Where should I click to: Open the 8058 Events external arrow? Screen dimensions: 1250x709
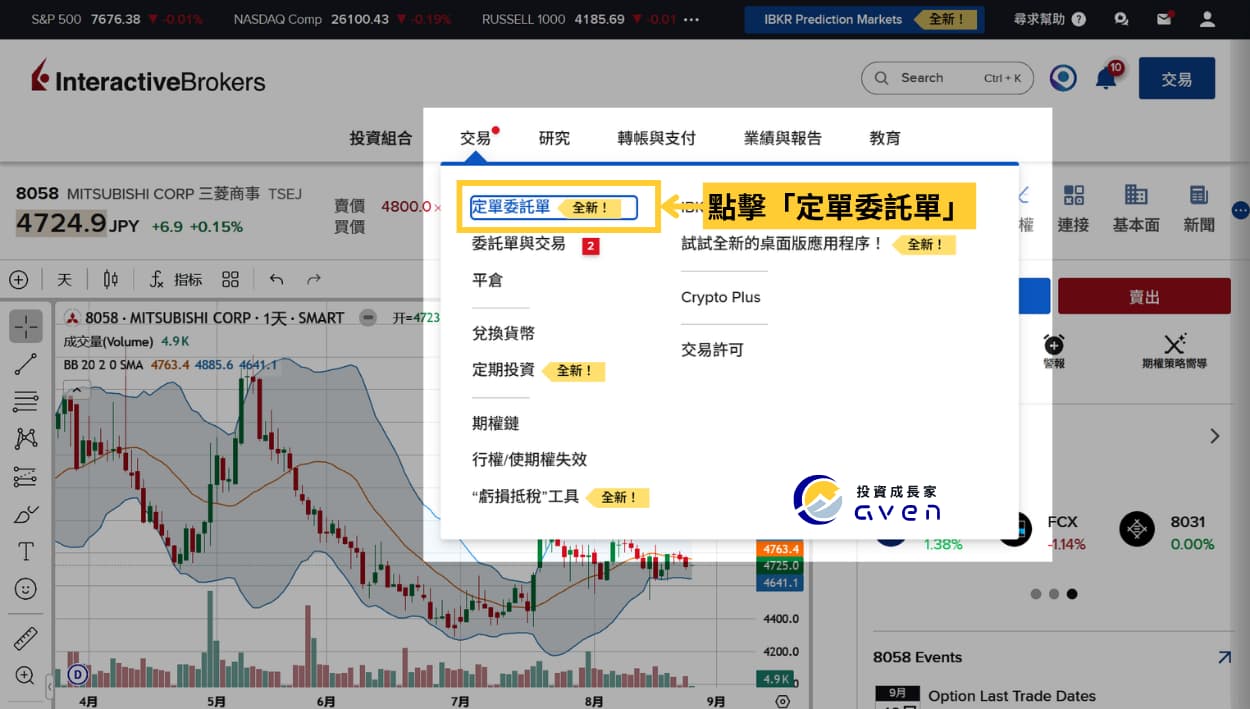click(1224, 657)
